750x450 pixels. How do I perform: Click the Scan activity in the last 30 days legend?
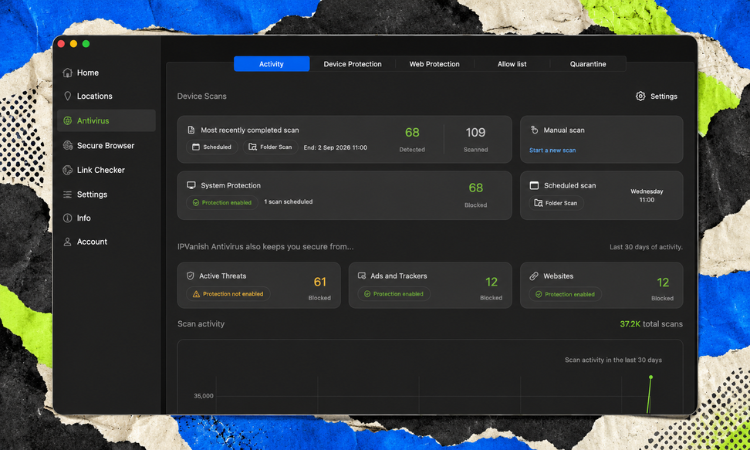613,360
